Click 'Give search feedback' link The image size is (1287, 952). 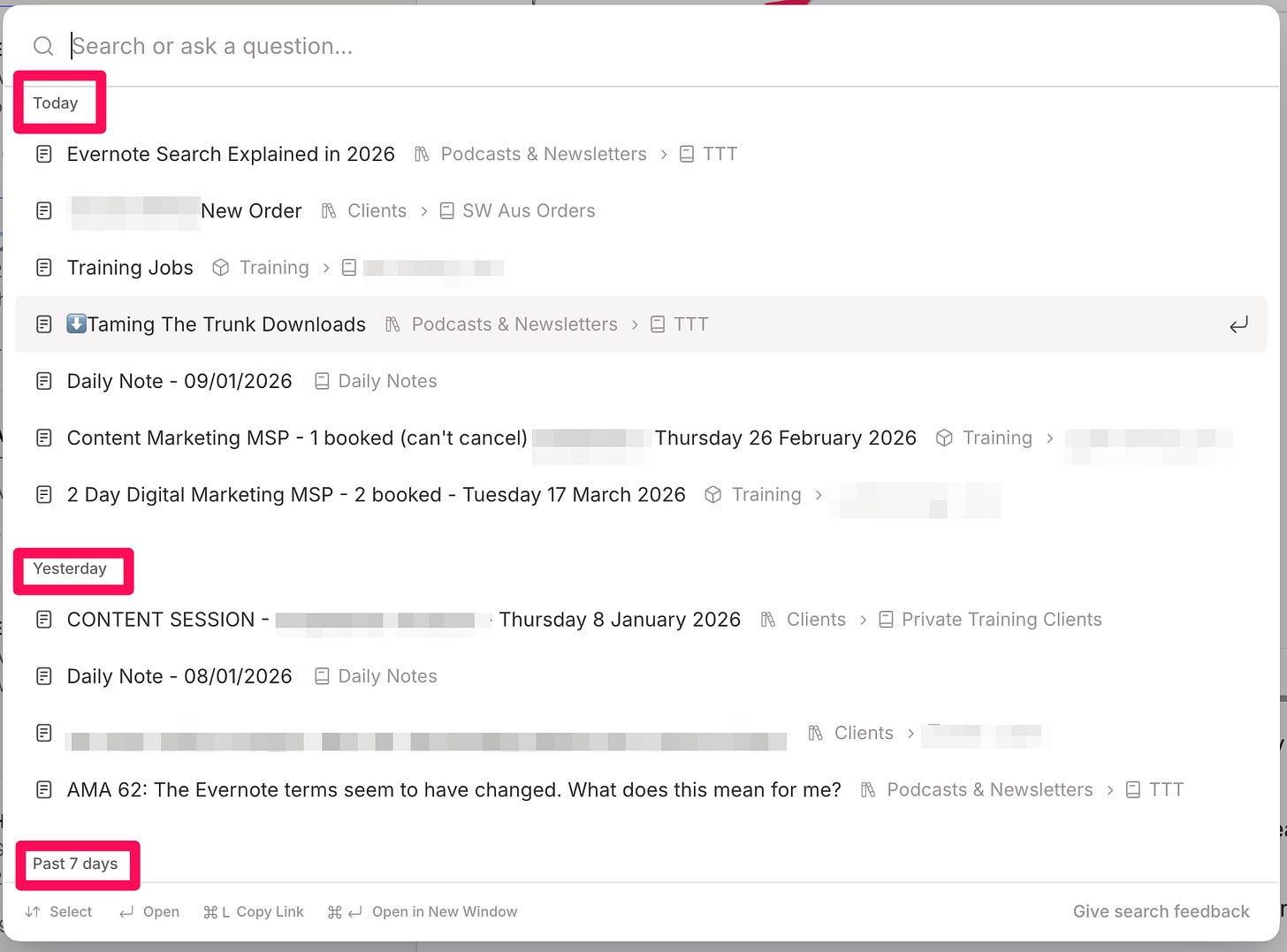click(x=1161, y=911)
